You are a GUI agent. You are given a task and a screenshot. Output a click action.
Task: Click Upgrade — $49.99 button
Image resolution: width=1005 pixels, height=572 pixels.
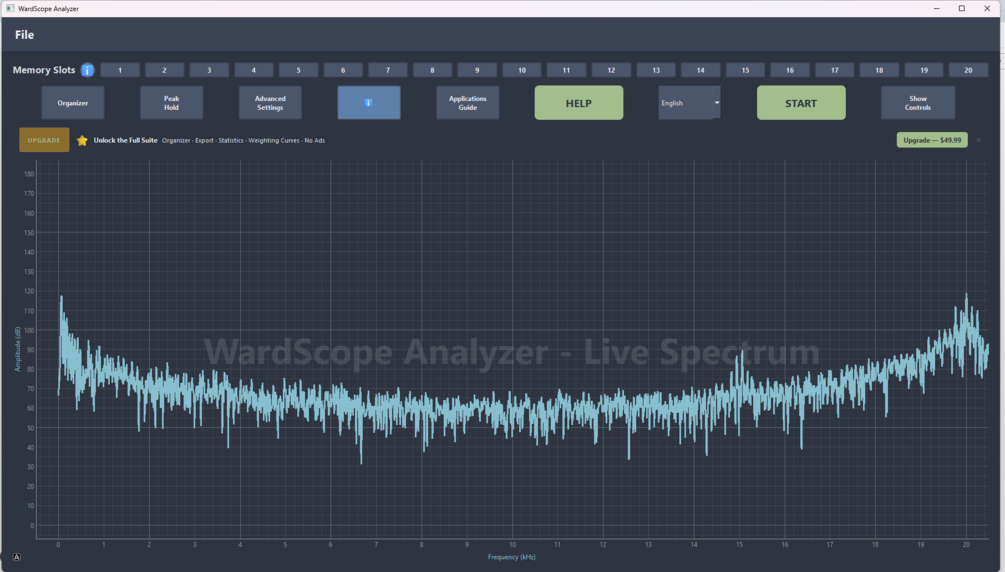932,140
